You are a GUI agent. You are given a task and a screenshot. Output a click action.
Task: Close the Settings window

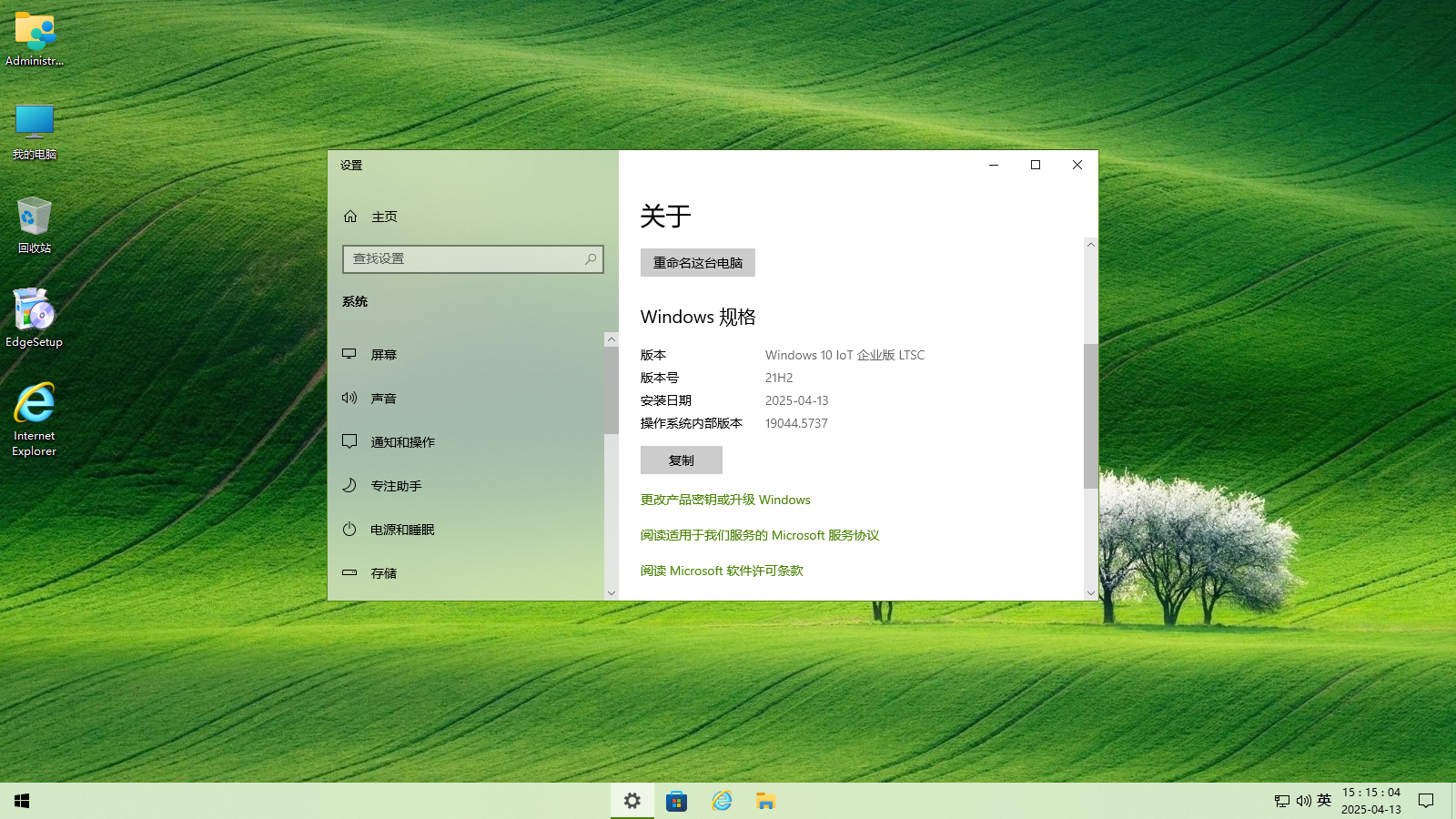[1077, 165]
